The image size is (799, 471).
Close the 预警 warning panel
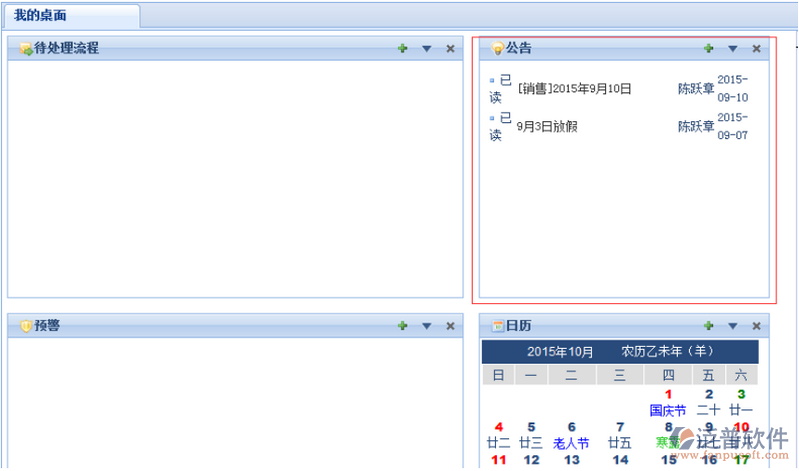point(450,325)
